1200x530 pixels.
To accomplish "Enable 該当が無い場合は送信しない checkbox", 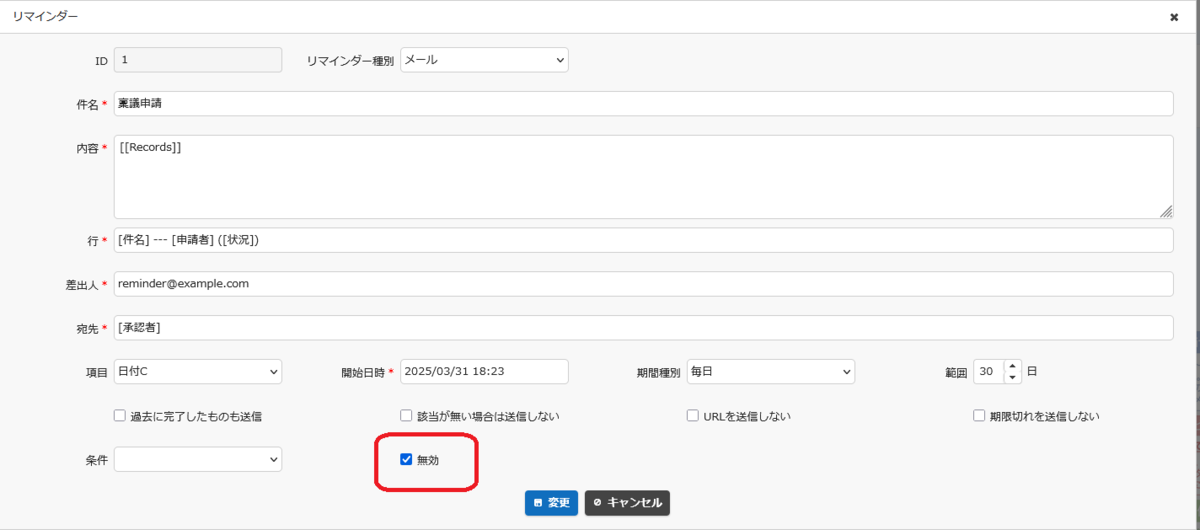I will point(406,415).
